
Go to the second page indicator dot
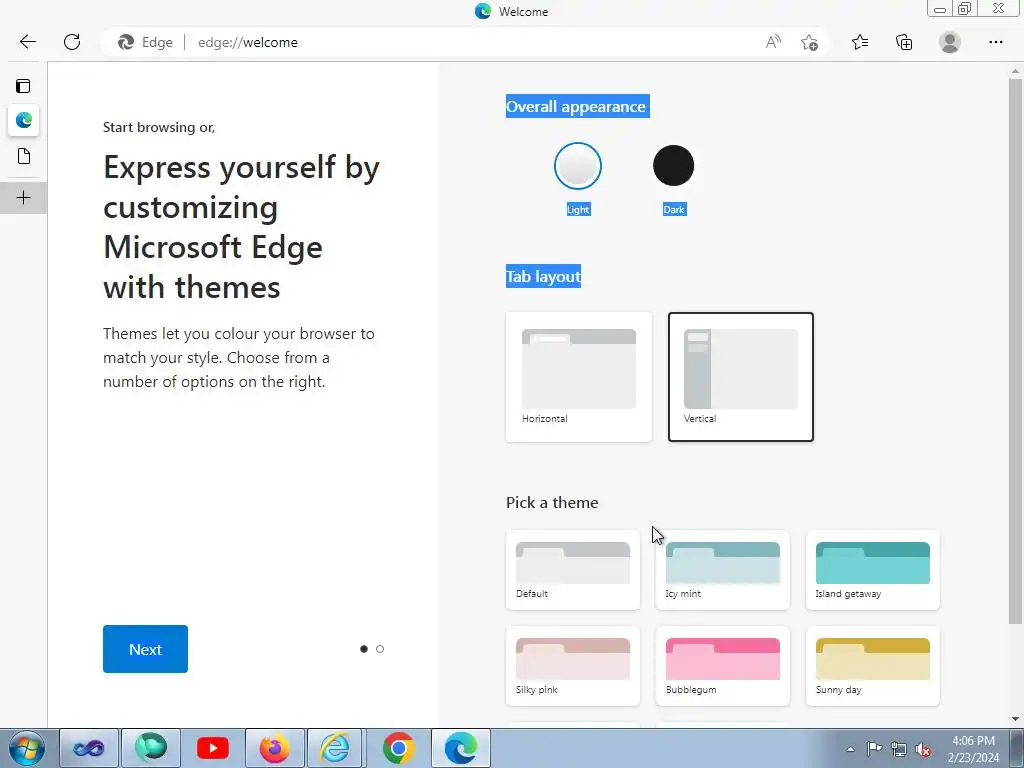coord(380,649)
